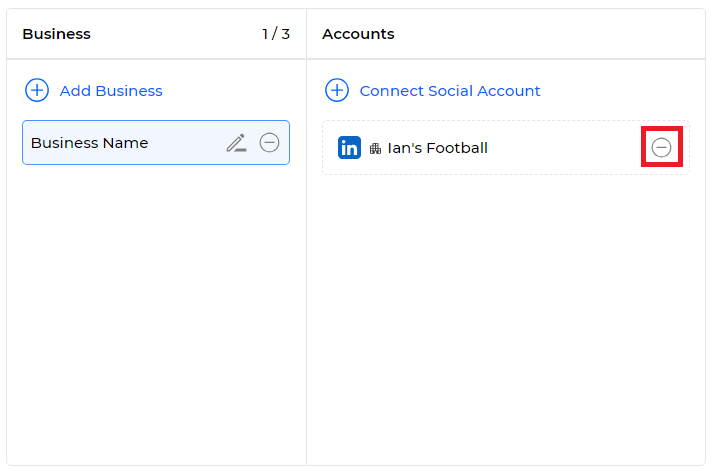Click empty space below the Ian's Football account
Image resolution: width=716 pixels, height=473 pixels.
click(x=505, y=320)
